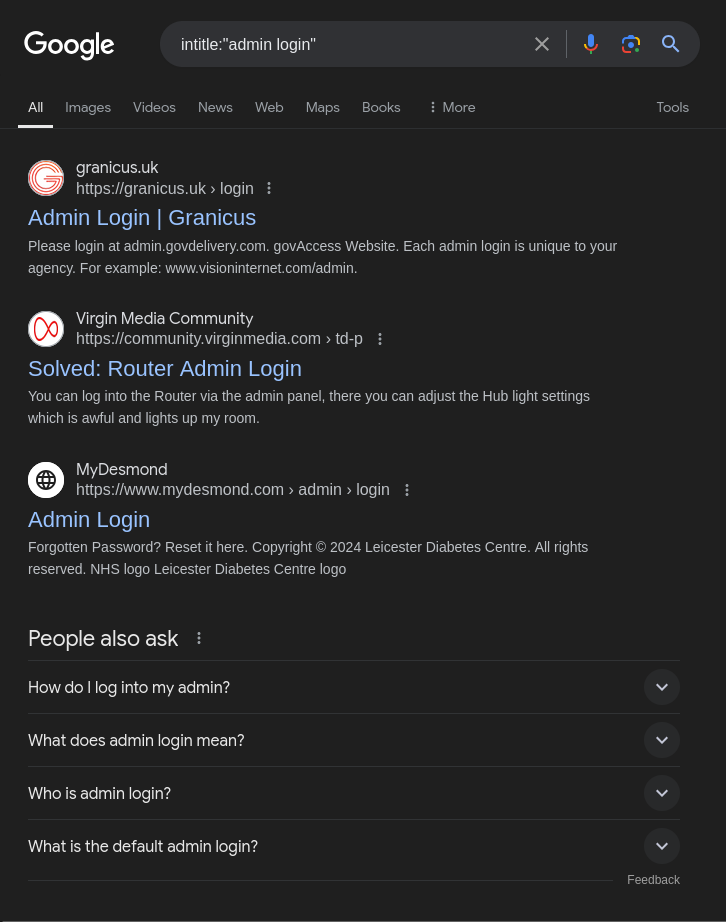
Task: Open "Admin Login | Granicus" result
Action: pos(142,217)
